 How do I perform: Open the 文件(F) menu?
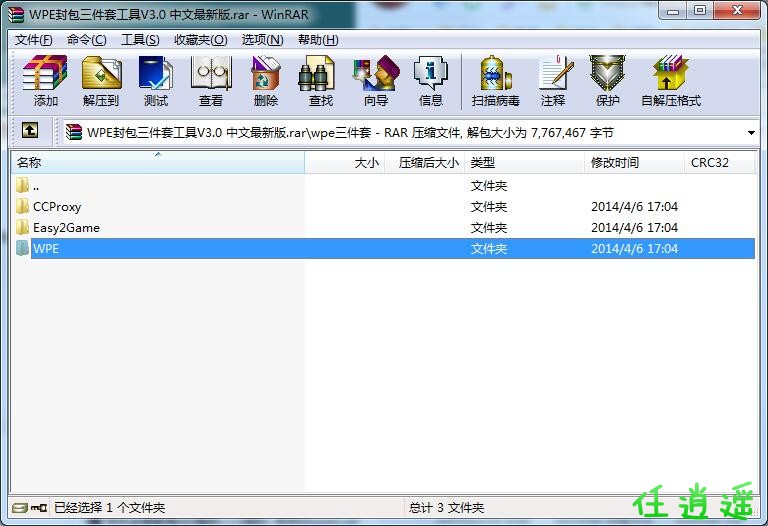34,40
